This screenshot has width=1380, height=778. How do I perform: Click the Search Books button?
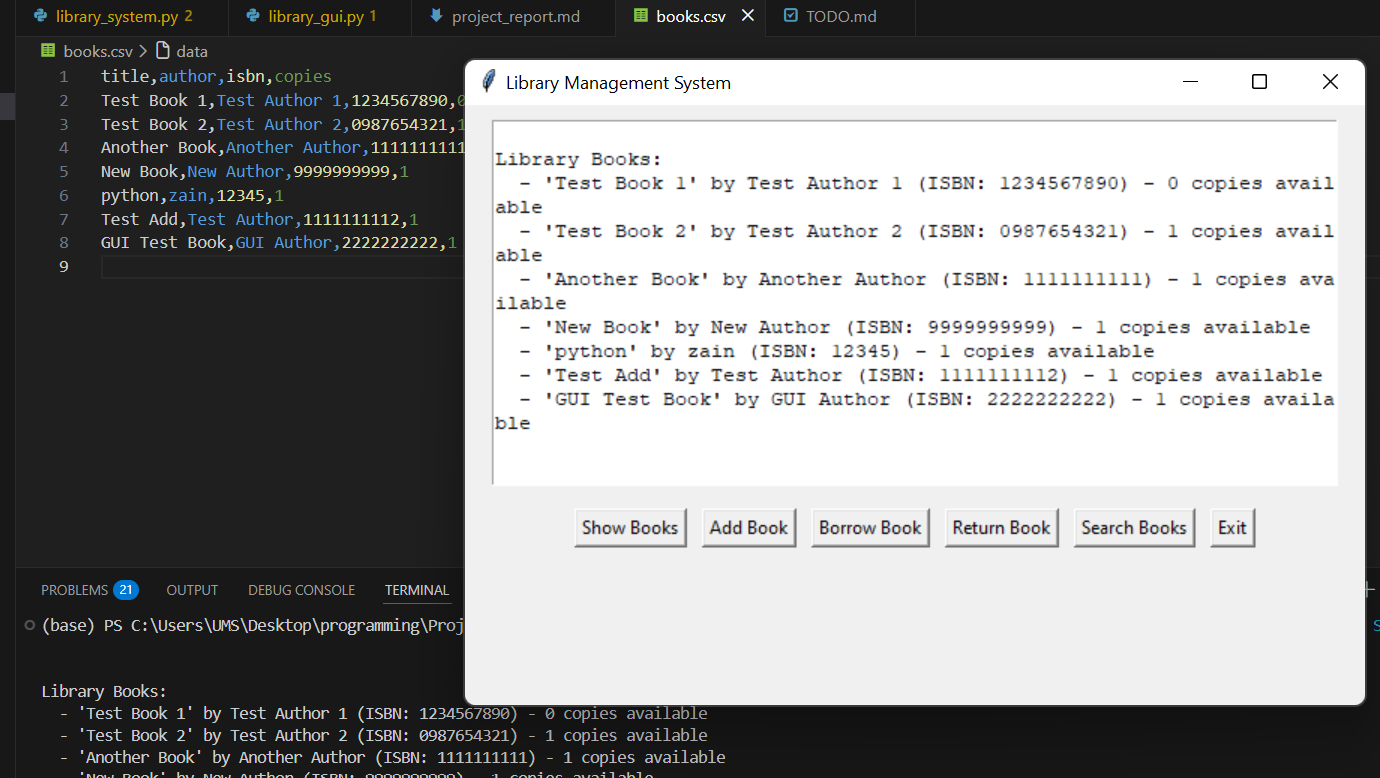(x=1134, y=527)
